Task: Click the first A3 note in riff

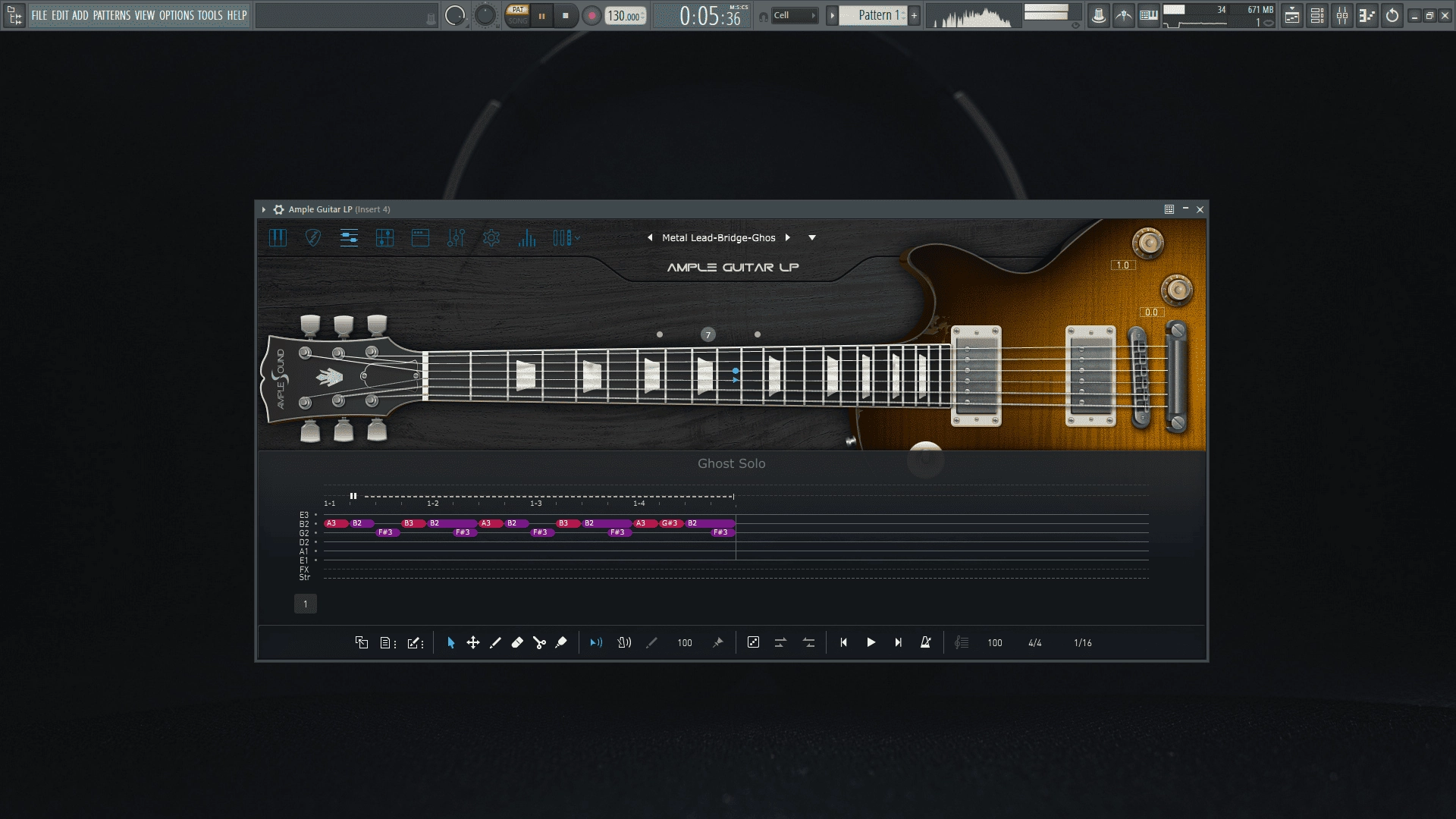Action: tap(336, 523)
